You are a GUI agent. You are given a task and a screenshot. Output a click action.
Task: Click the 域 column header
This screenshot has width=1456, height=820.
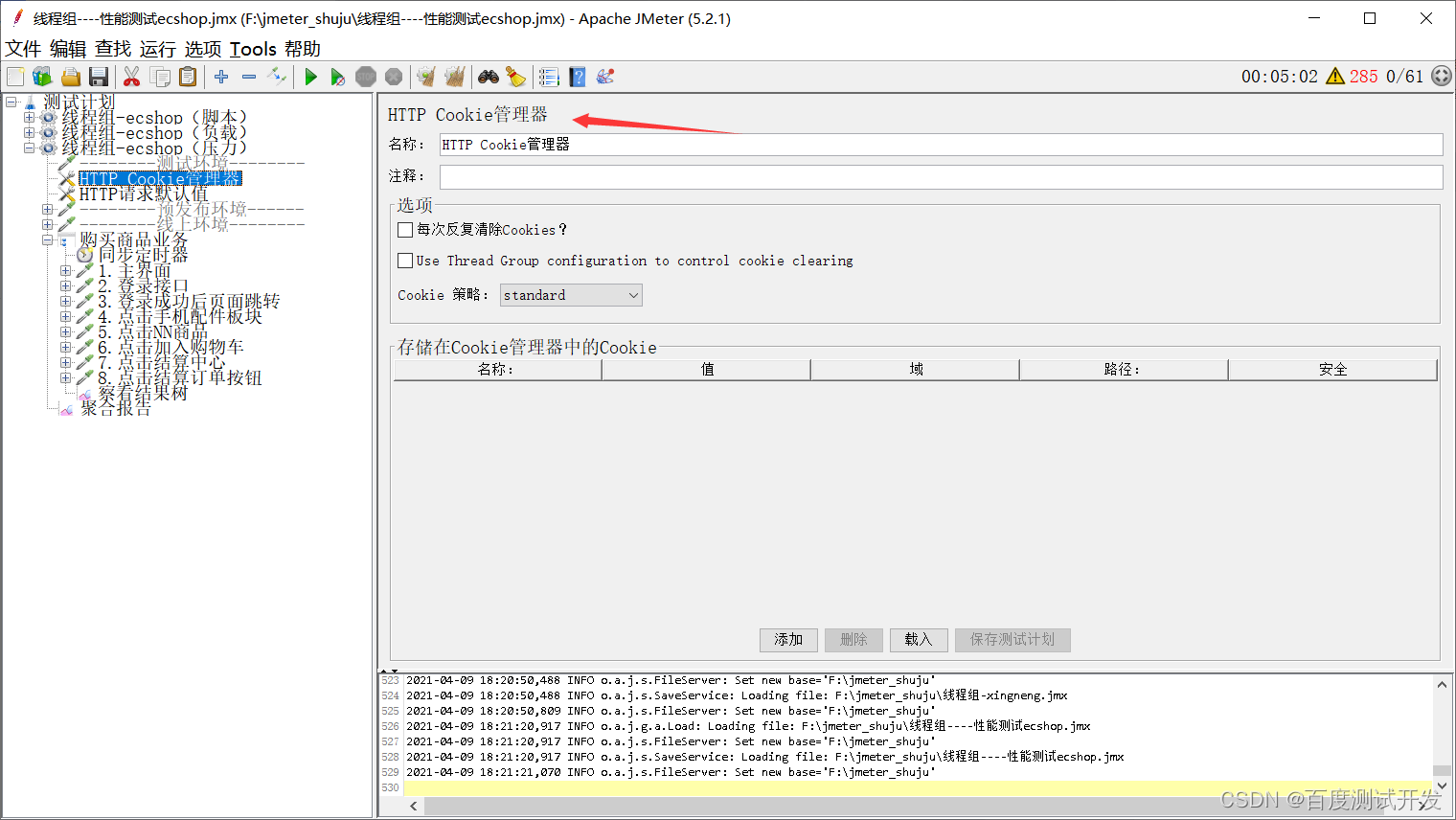[x=915, y=370]
